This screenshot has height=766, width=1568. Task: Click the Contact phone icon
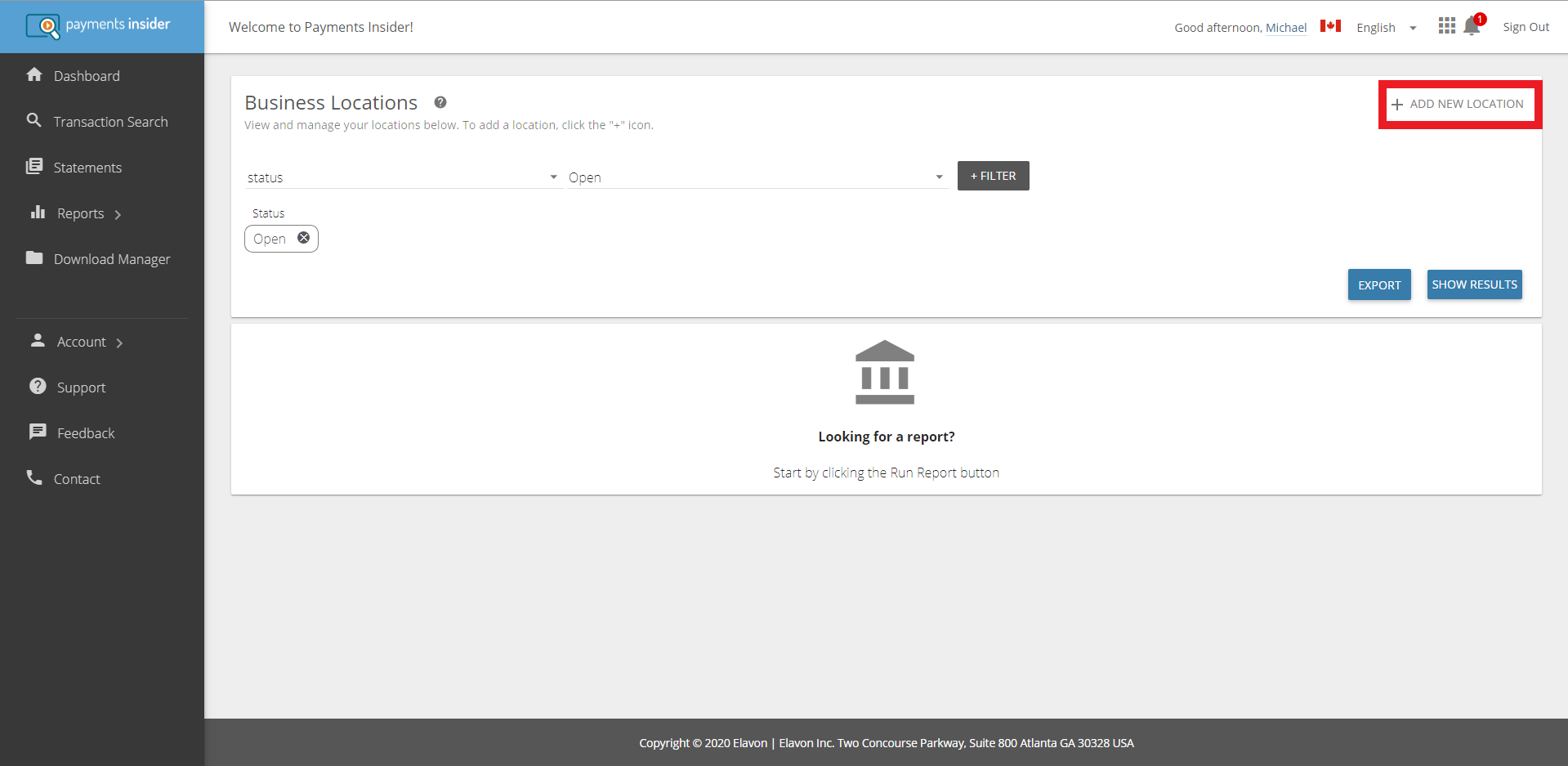(34, 477)
